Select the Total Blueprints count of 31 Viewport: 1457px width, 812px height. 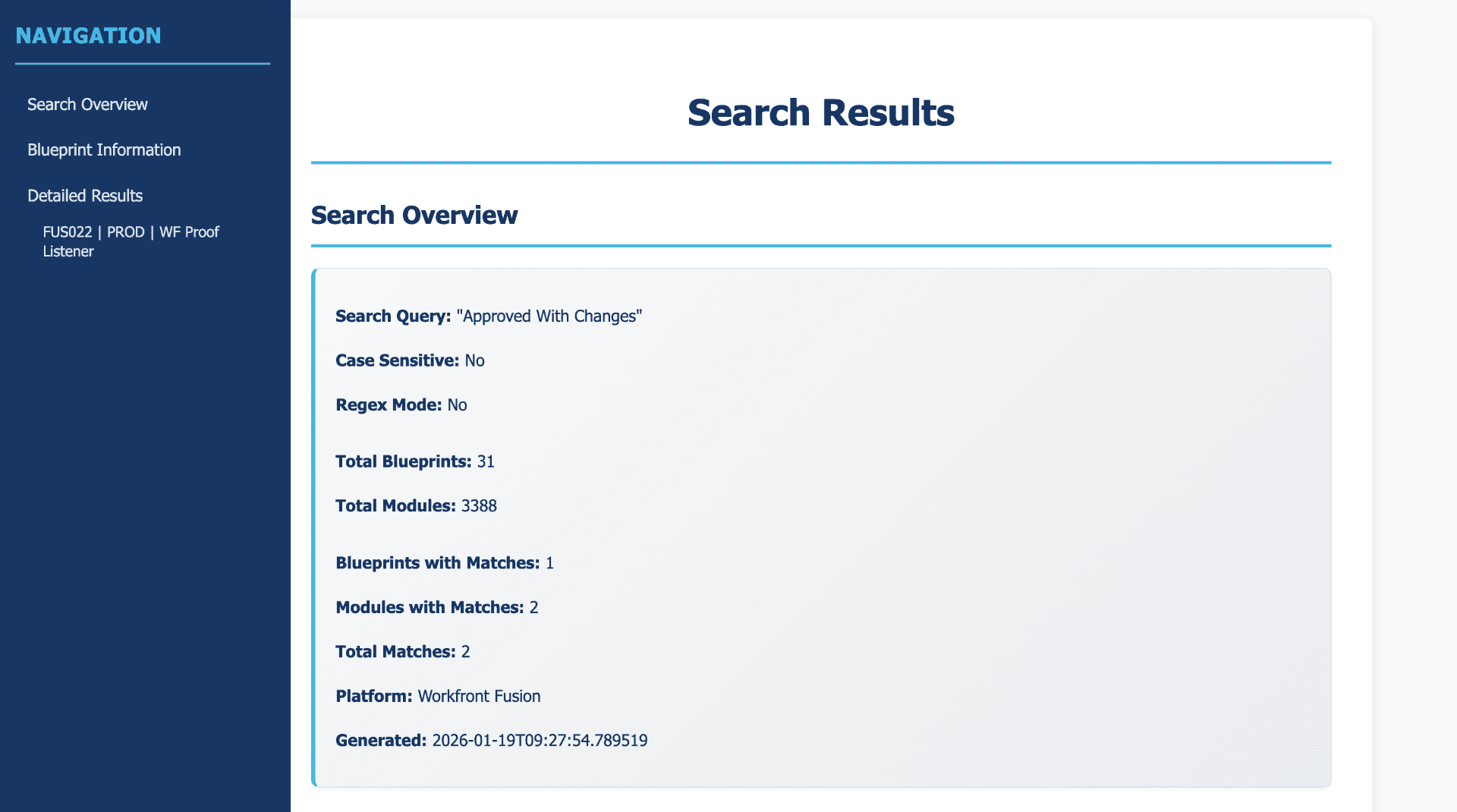pyautogui.click(x=486, y=461)
